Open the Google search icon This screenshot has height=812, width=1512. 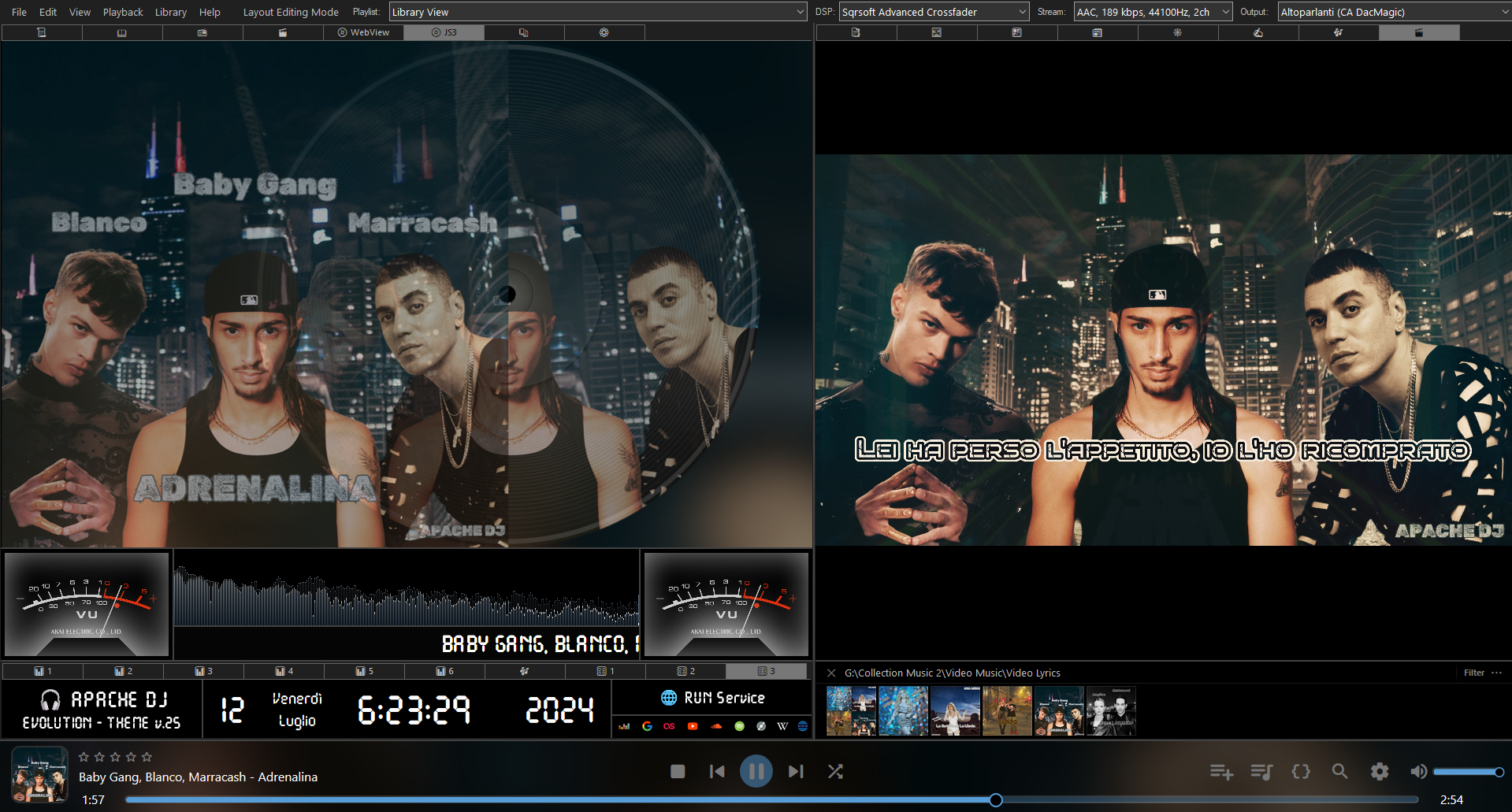(647, 726)
